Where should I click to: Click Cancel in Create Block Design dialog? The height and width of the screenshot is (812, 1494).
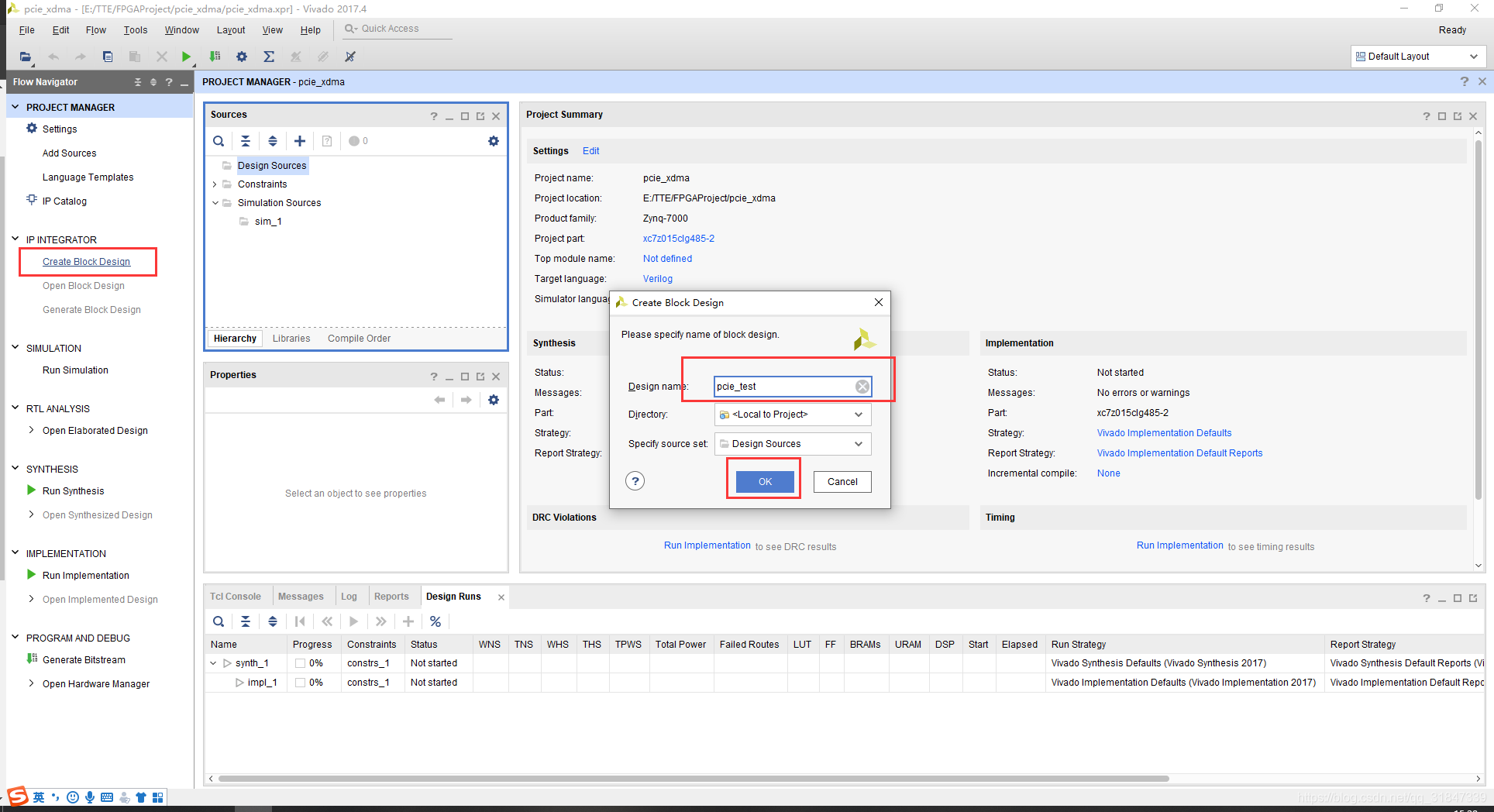click(x=842, y=482)
